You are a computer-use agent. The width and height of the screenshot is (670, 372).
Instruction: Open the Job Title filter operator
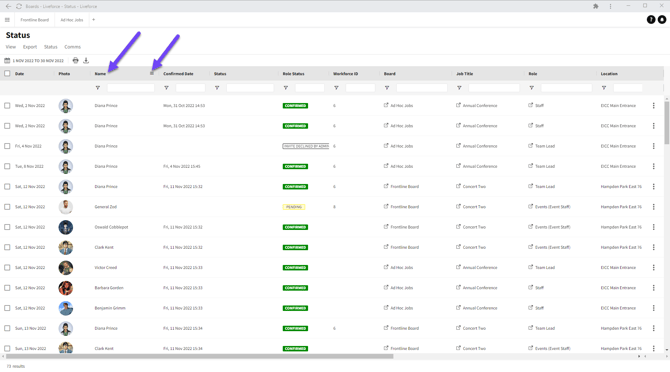[x=459, y=88]
